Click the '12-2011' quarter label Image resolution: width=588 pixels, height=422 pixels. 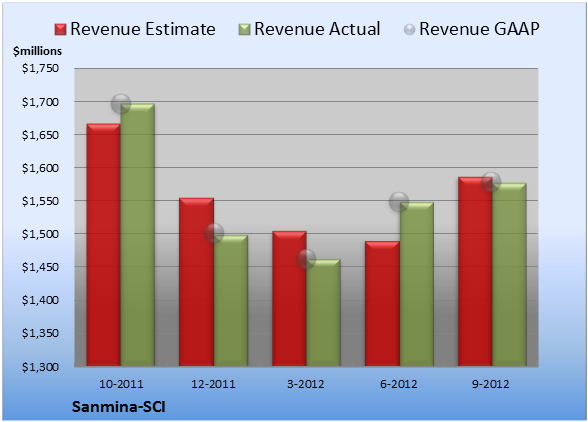(213, 384)
